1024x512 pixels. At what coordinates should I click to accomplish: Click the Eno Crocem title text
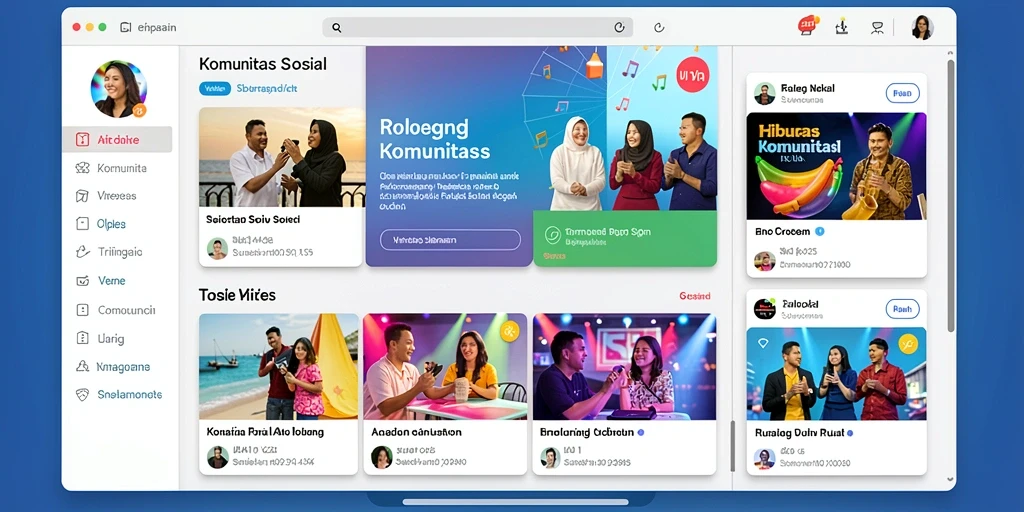click(782, 231)
